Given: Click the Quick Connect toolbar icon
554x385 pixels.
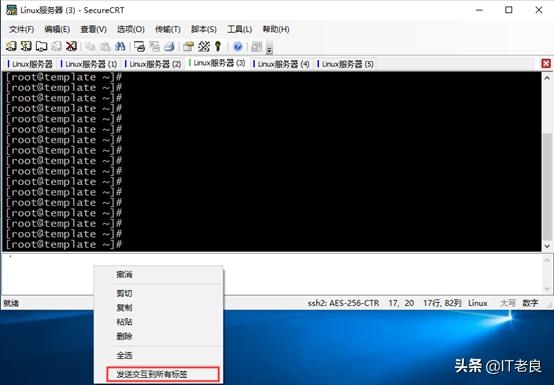Looking at the screenshot, I should 26,46.
